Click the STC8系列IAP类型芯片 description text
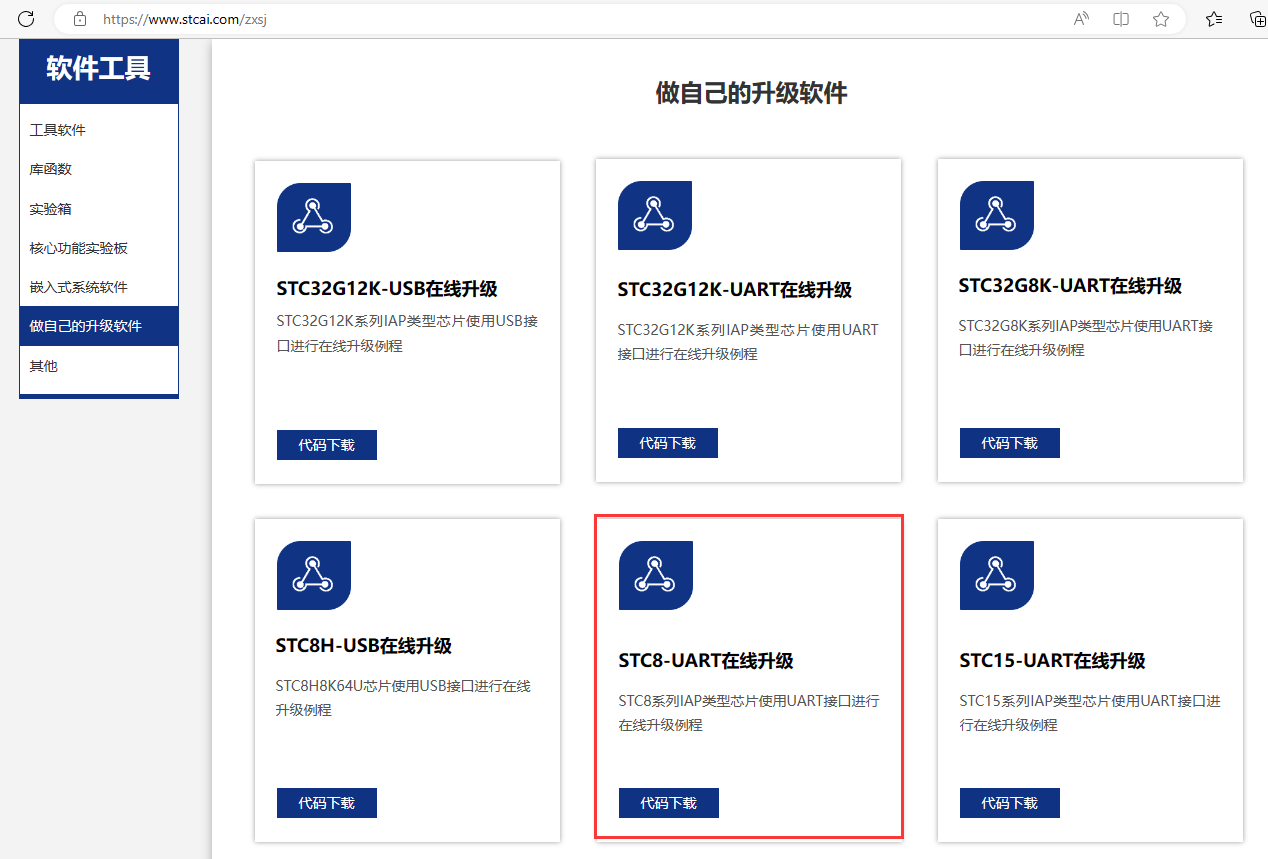Image resolution: width=1268 pixels, height=859 pixels. (749, 713)
